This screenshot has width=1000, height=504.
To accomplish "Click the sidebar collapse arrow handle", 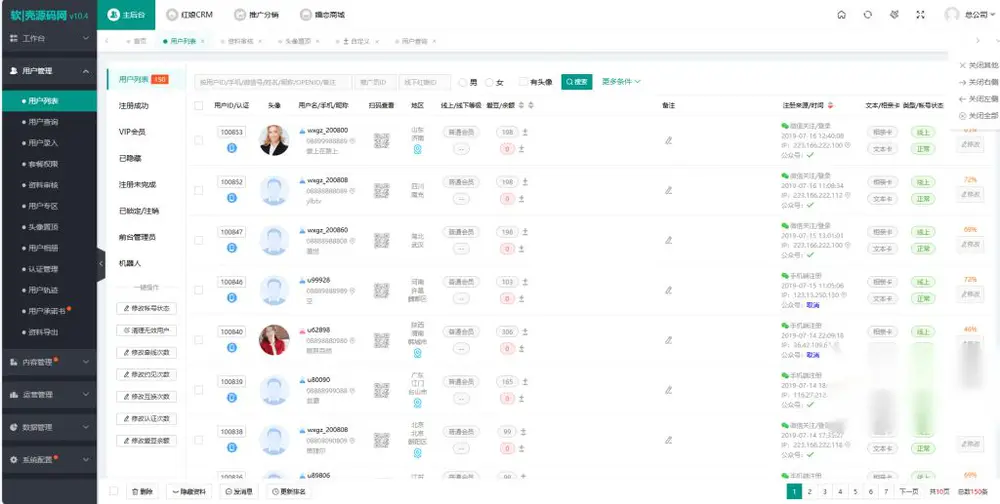I will point(101,265).
